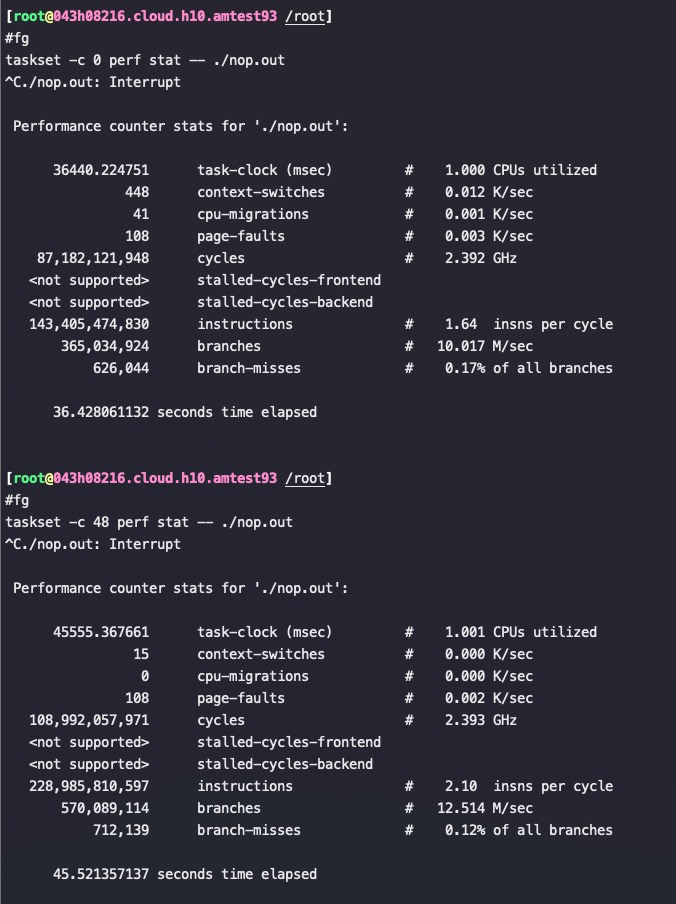Click the 87,182,121,948 cycles count
The height and width of the screenshot is (904, 676).
point(93,258)
